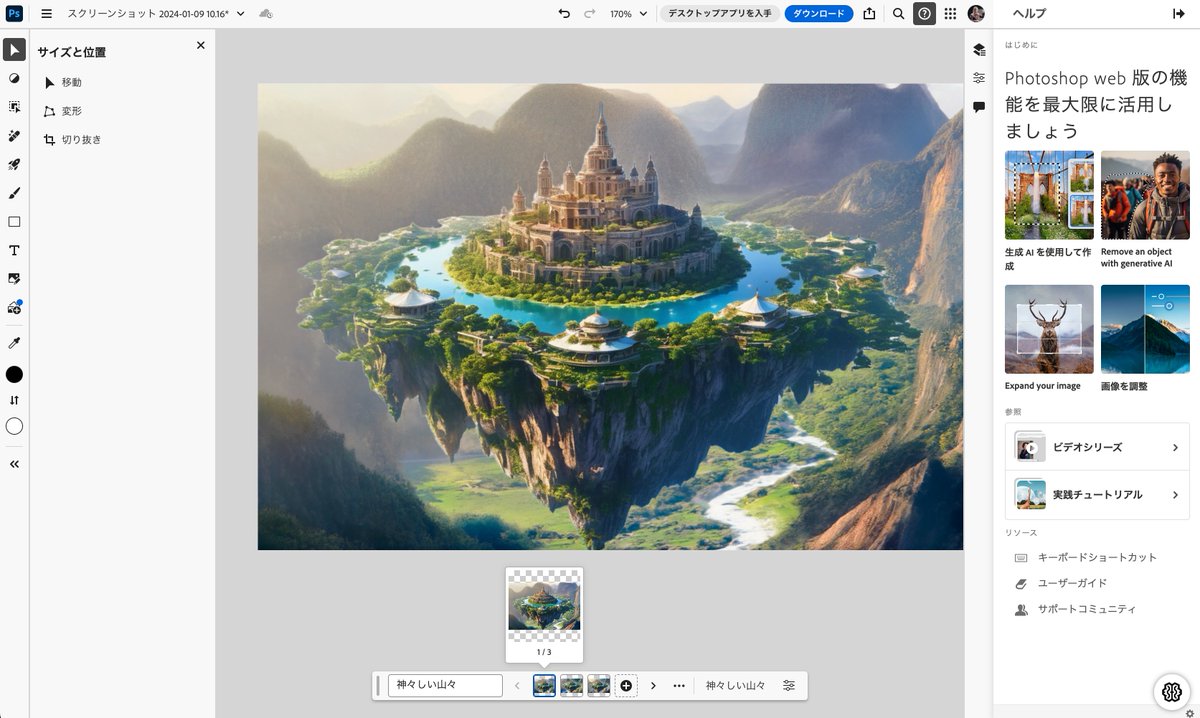Open the Expand your image card
1200x718 pixels.
pos(1049,338)
